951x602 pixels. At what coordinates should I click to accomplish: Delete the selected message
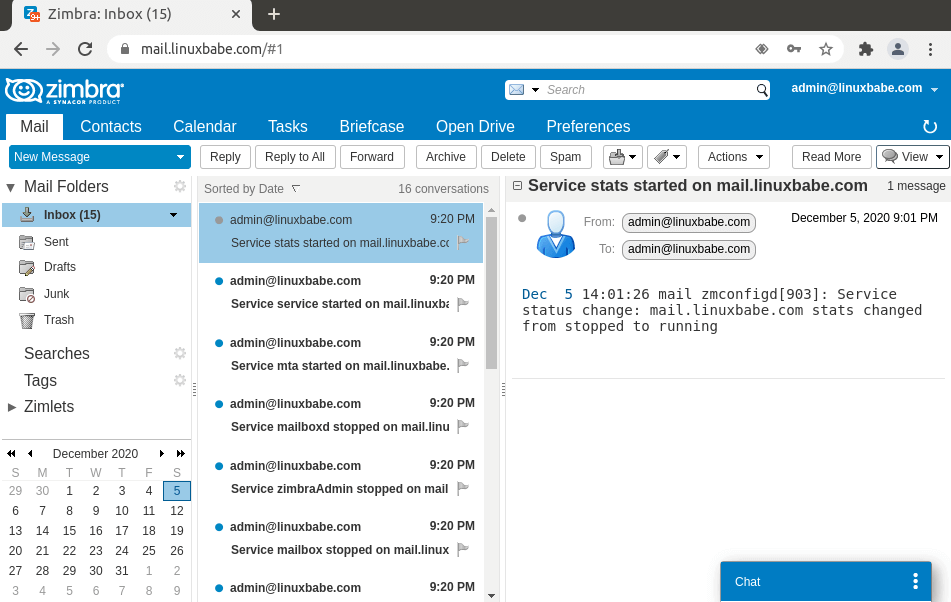tap(508, 157)
